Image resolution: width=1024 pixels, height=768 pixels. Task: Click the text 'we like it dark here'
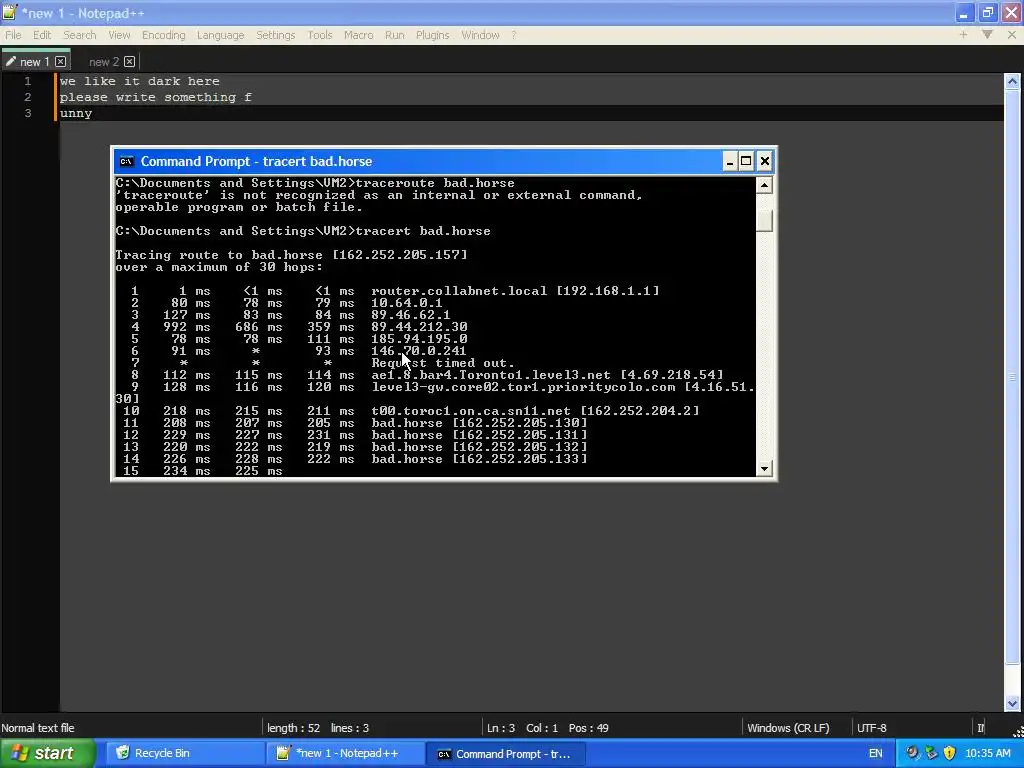coord(140,81)
